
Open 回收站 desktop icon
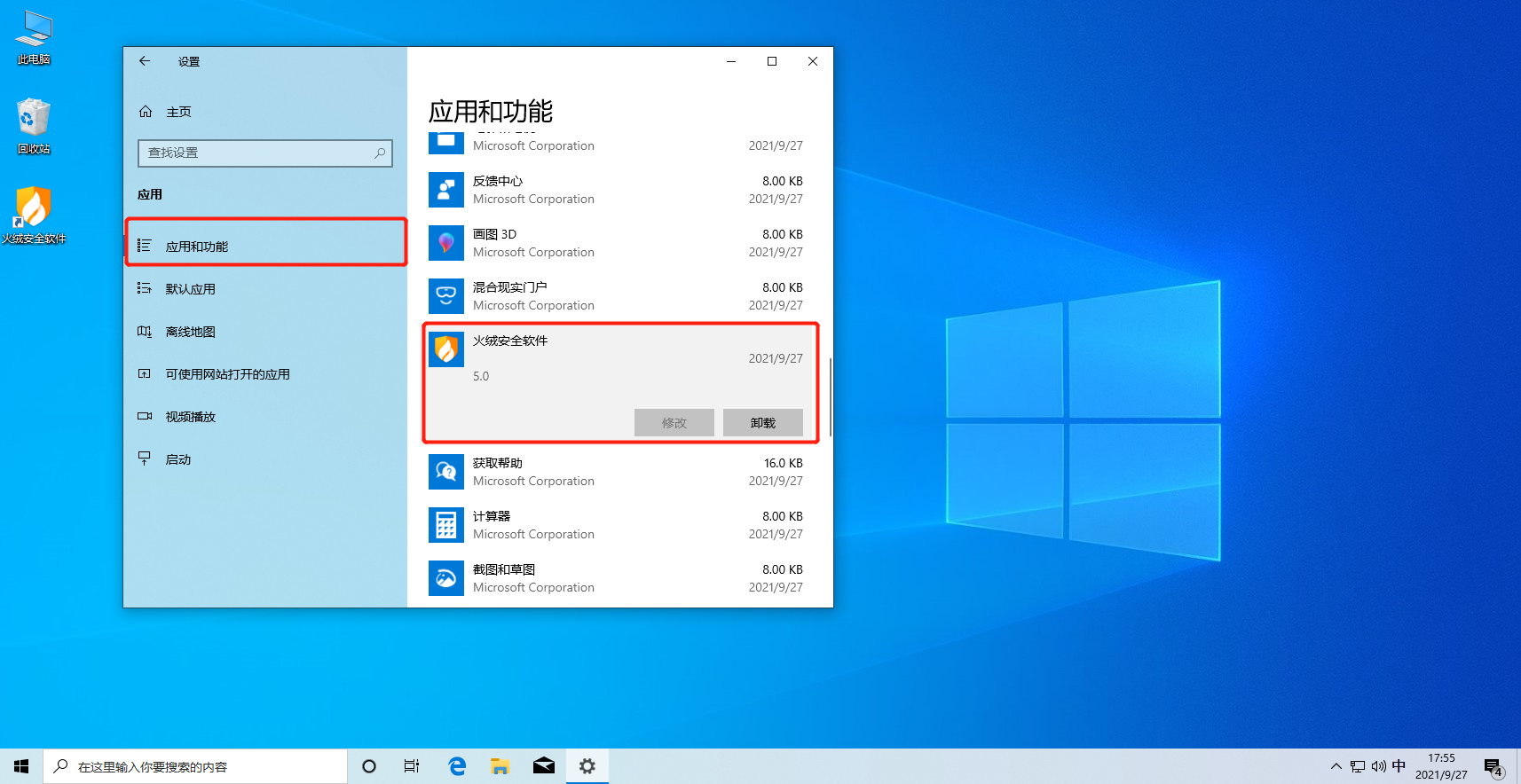pos(34,127)
